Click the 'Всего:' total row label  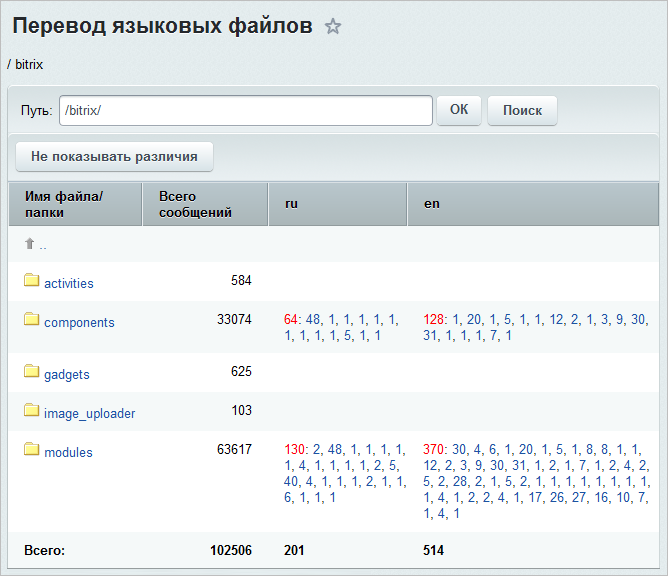tap(44, 550)
